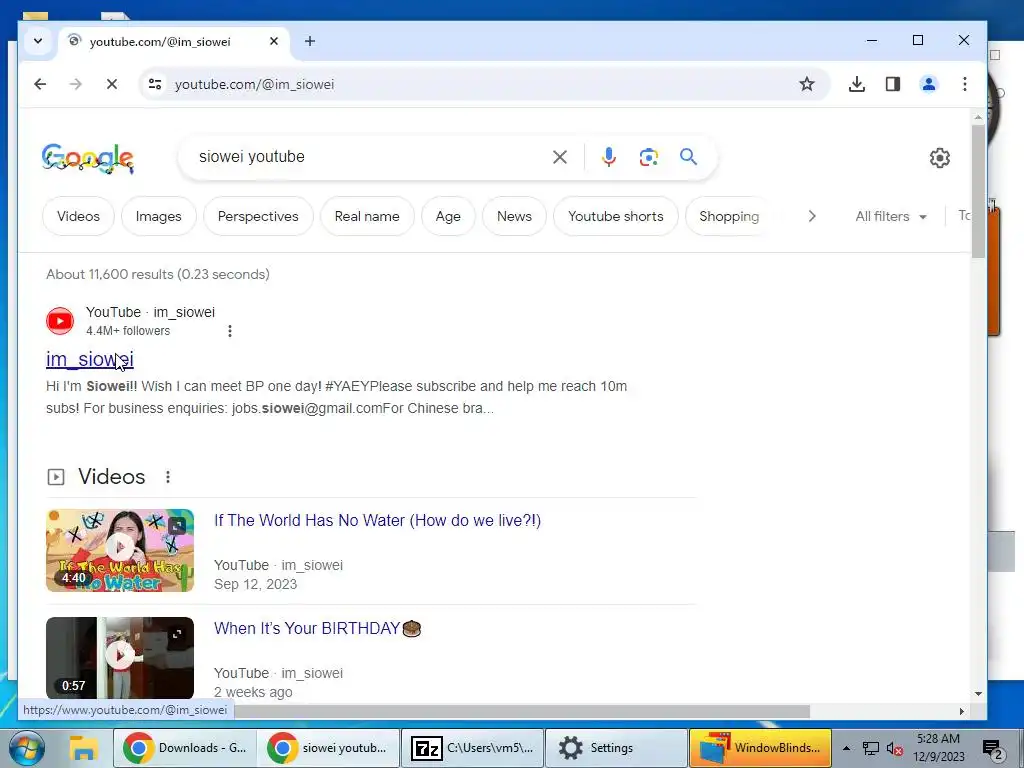This screenshot has width=1024, height=768.
Task: Click the 5:28 AM clock in tray
Action: click(938, 739)
